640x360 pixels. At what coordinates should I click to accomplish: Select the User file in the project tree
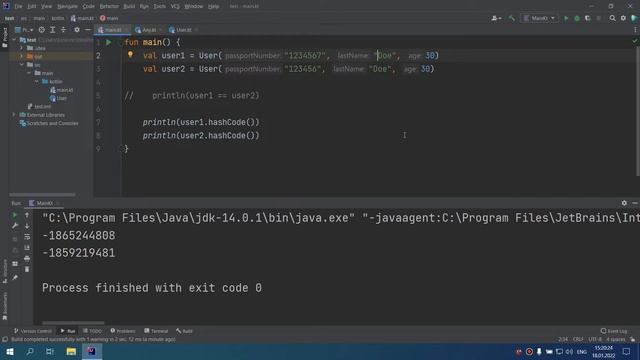(58, 98)
